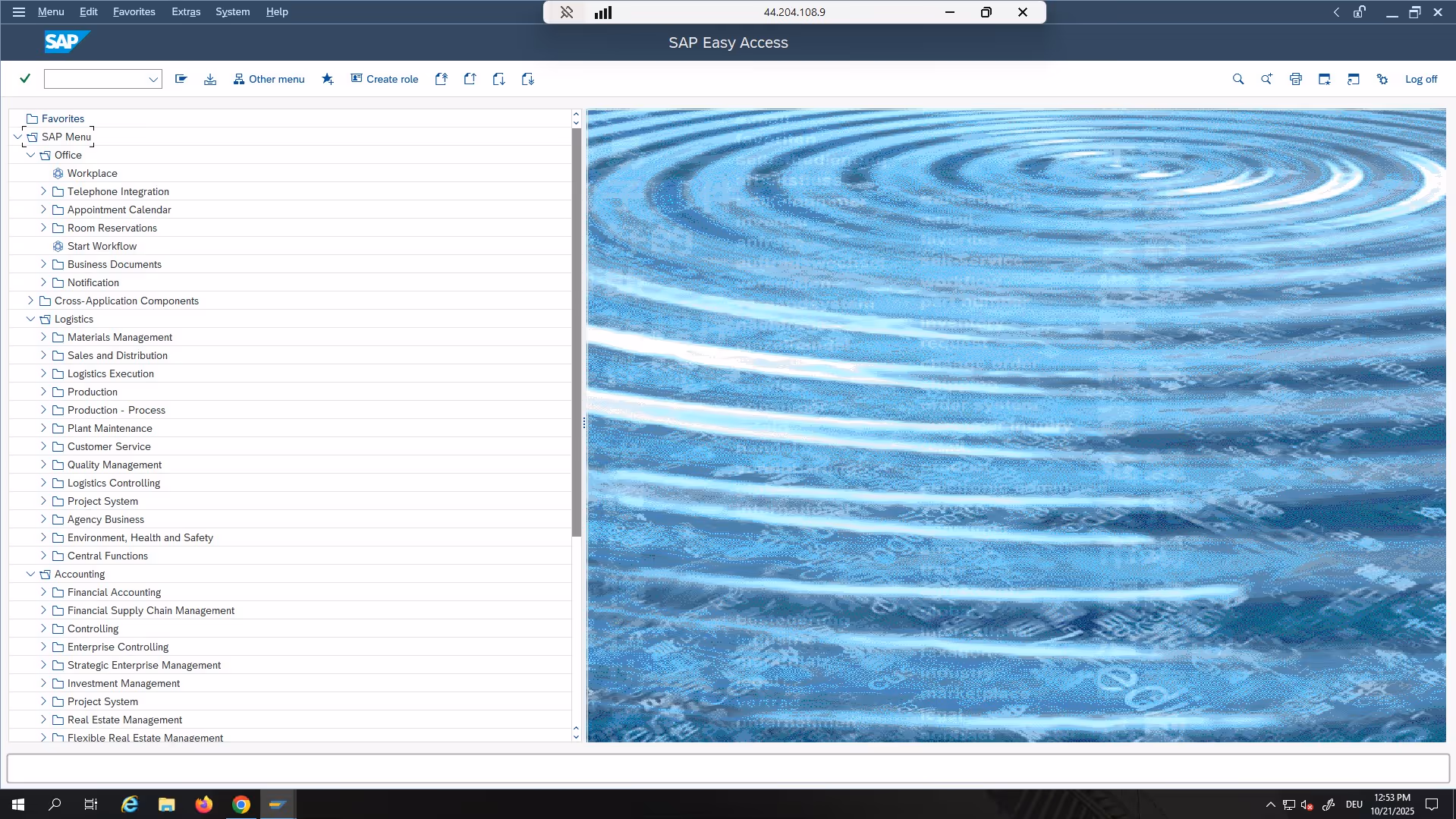Click the transaction code input field
The width and height of the screenshot is (1456, 819).
pyautogui.click(x=95, y=79)
